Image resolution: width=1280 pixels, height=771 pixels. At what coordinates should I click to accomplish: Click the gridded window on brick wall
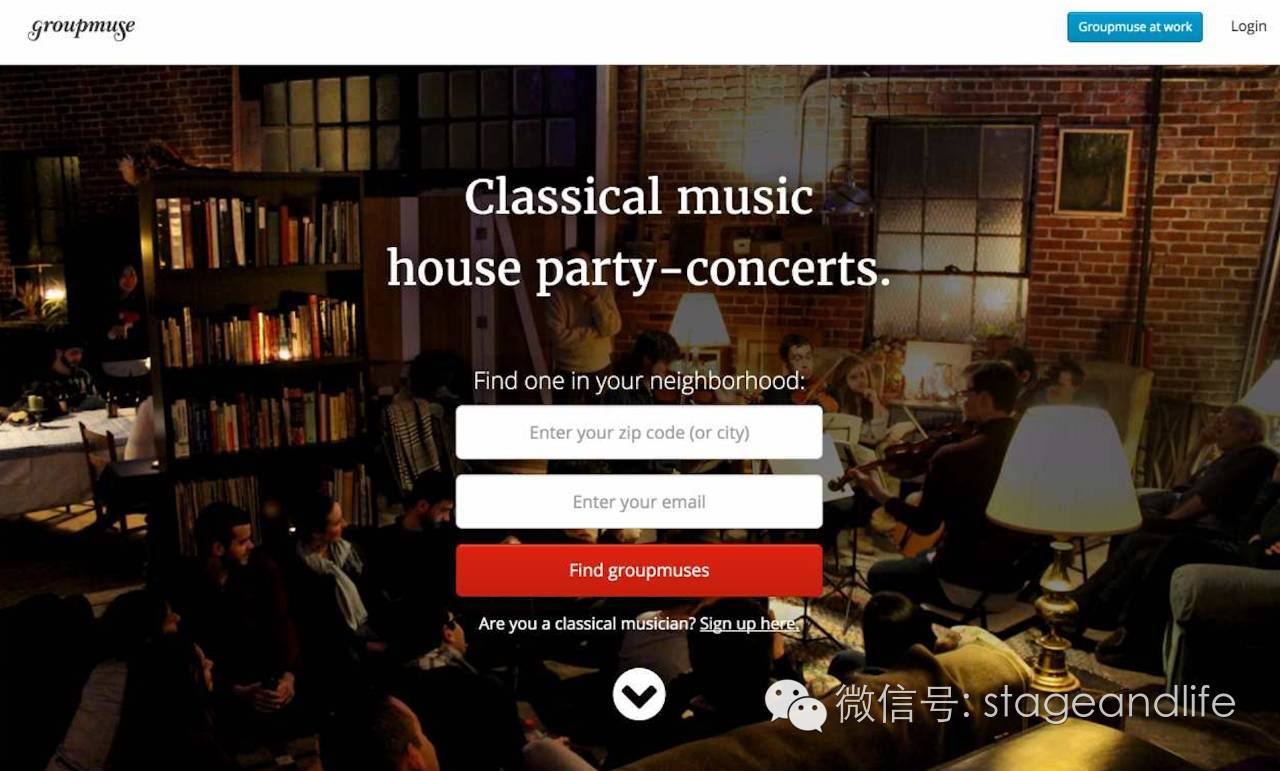click(x=952, y=230)
